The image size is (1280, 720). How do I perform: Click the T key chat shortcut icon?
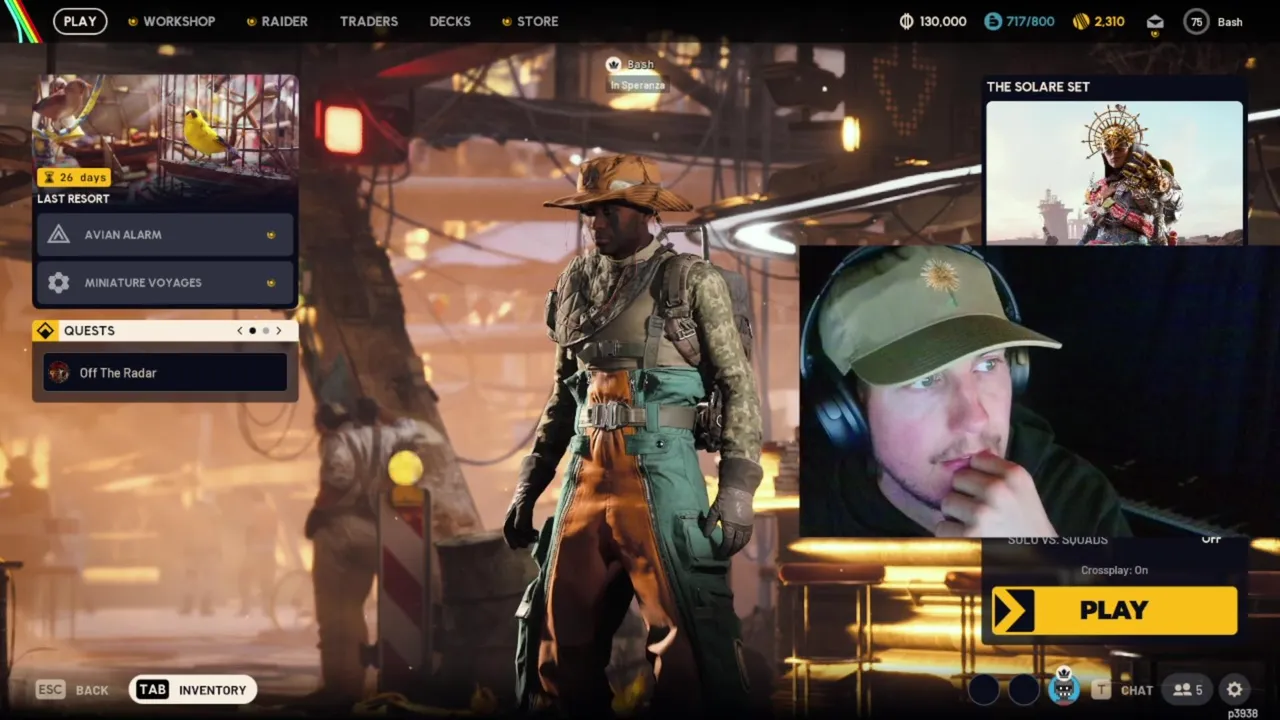pos(1101,690)
